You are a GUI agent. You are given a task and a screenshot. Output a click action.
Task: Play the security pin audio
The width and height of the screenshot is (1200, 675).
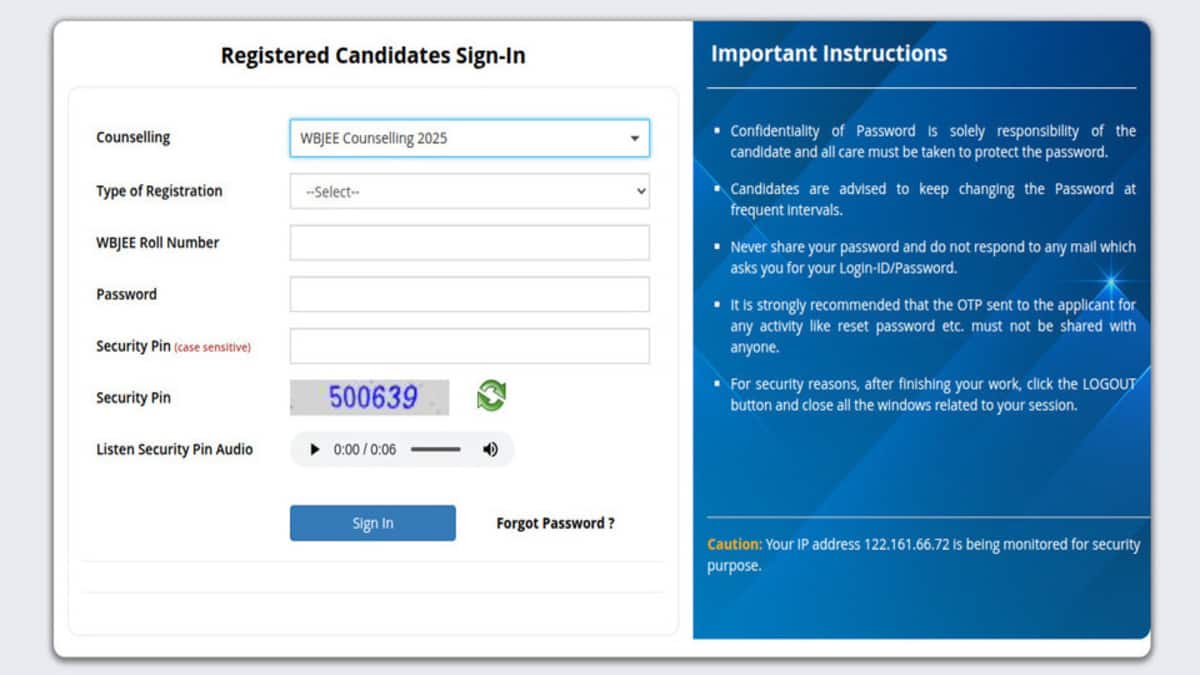(x=315, y=450)
